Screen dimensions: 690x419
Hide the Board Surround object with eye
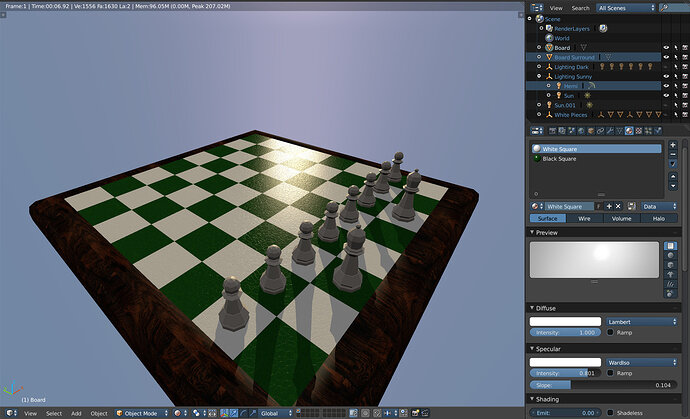pyautogui.click(x=666, y=57)
